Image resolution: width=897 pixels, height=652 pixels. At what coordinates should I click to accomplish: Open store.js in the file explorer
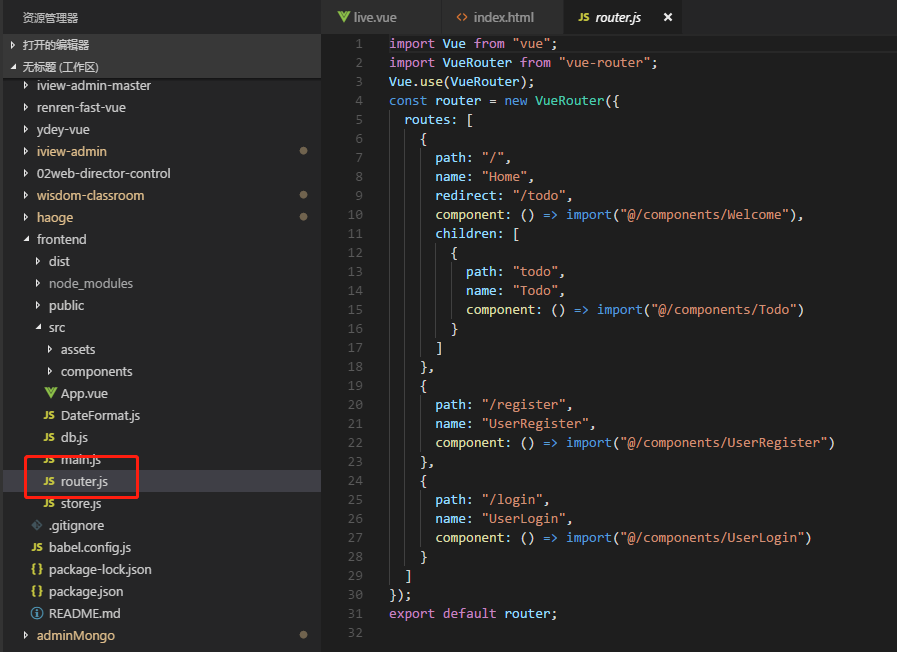80,503
